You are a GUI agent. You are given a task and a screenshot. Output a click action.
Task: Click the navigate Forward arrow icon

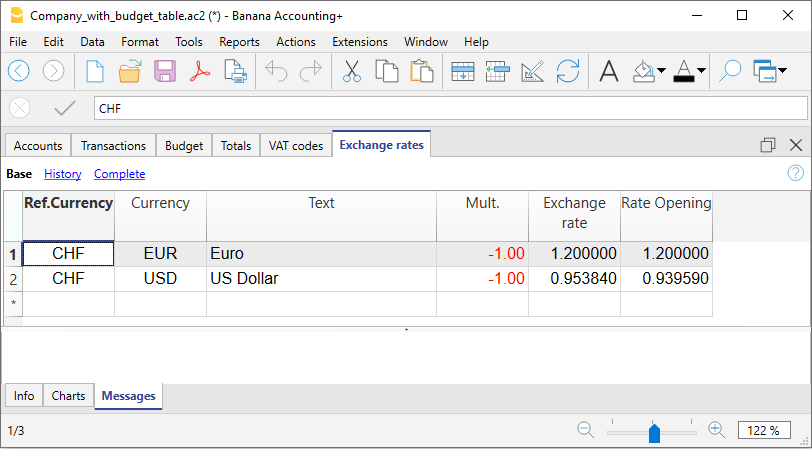[53, 71]
